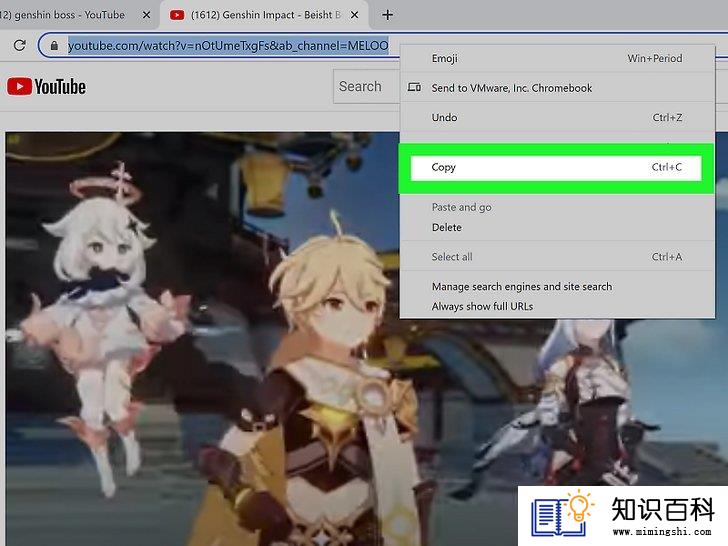Open the YouTube home logo
This screenshot has width=728, height=546.
pyautogui.click(x=46, y=87)
